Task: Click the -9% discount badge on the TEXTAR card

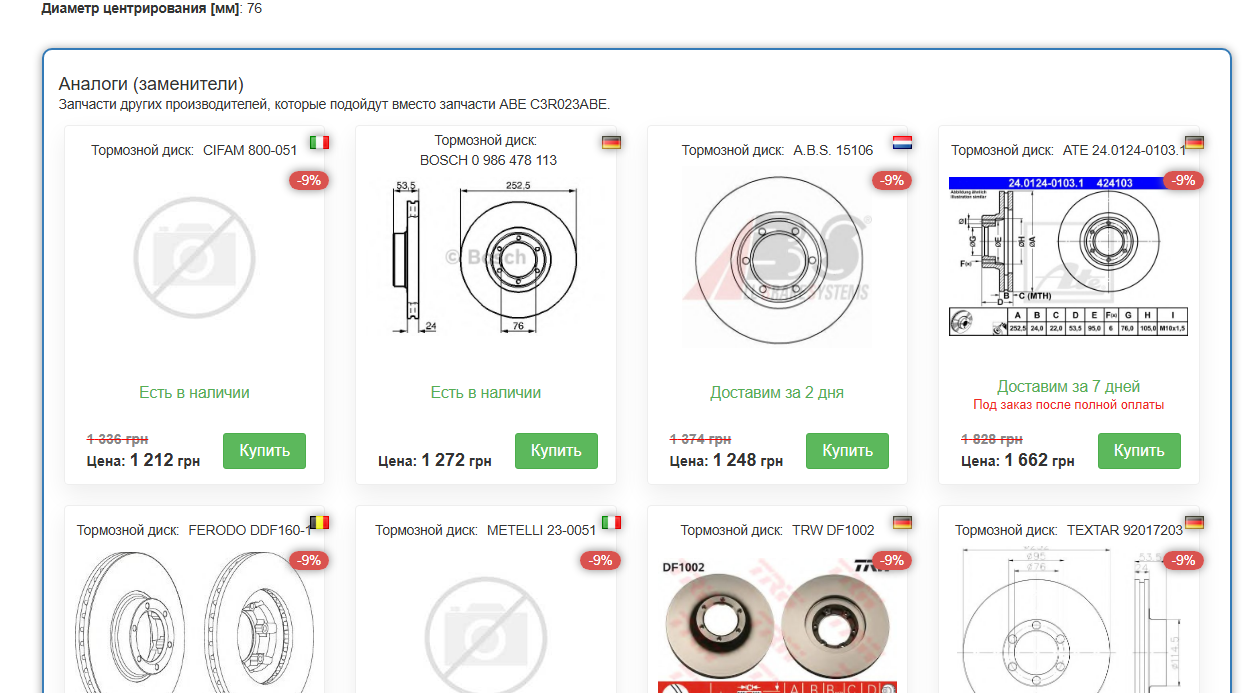Action: click(1184, 560)
